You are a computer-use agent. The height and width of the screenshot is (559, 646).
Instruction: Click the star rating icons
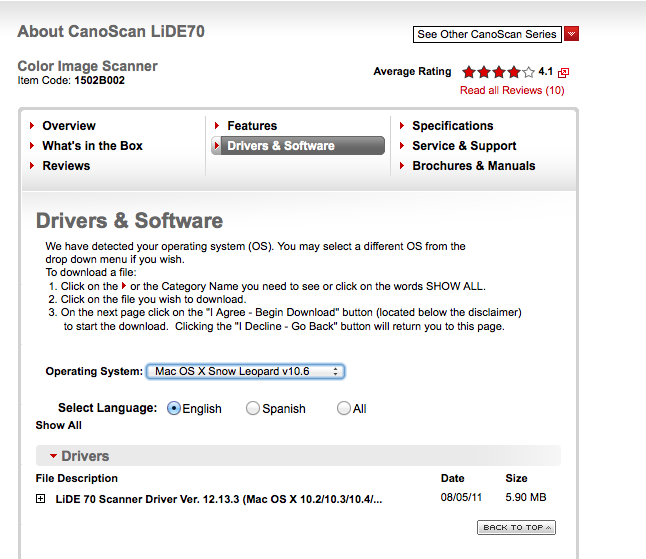tap(498, 72)
